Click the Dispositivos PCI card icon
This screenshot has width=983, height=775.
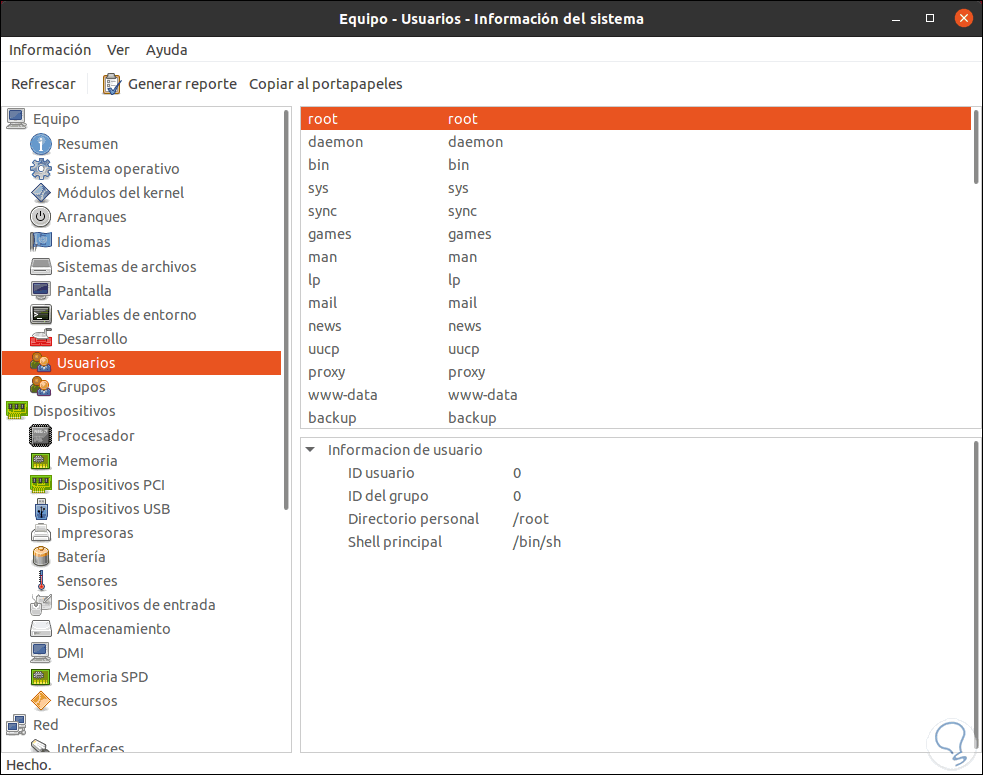click(41, 485)
